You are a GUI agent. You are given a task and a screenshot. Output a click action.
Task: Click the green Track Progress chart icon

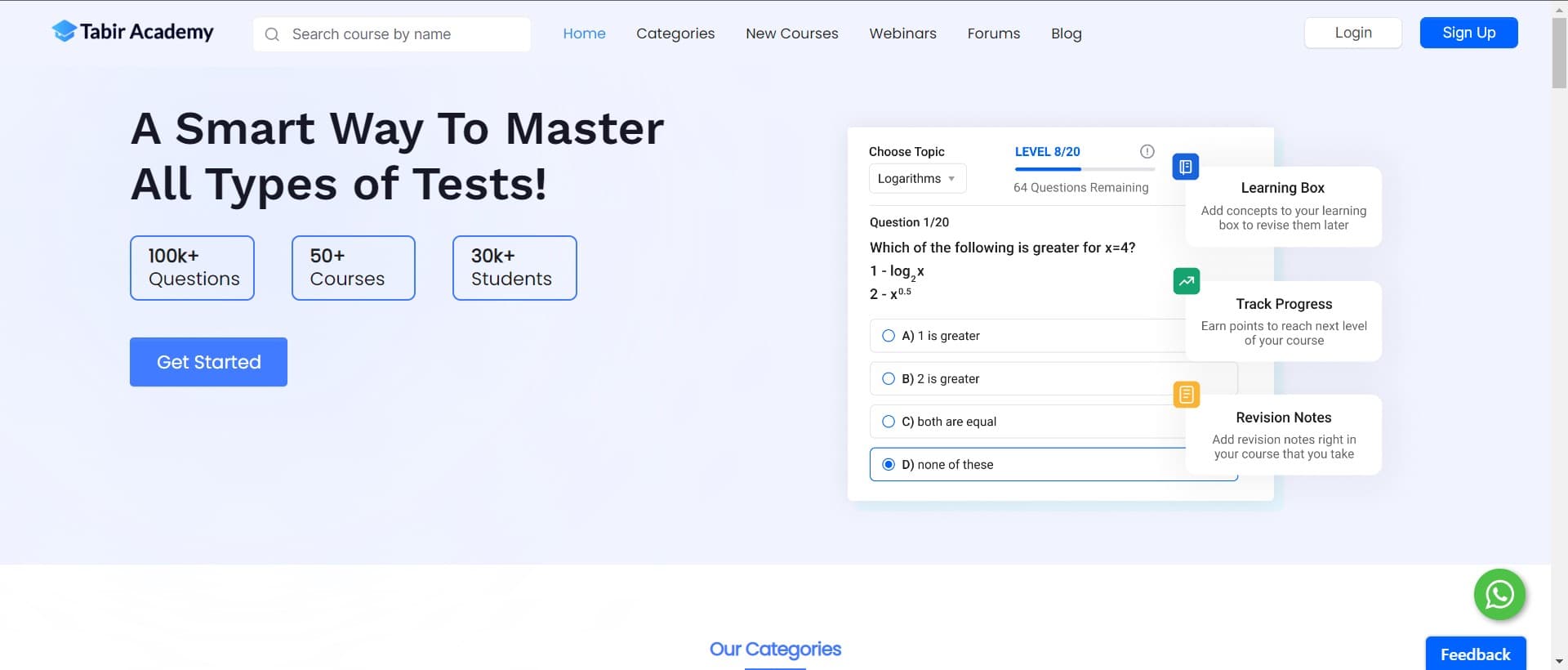point(1186,281)
